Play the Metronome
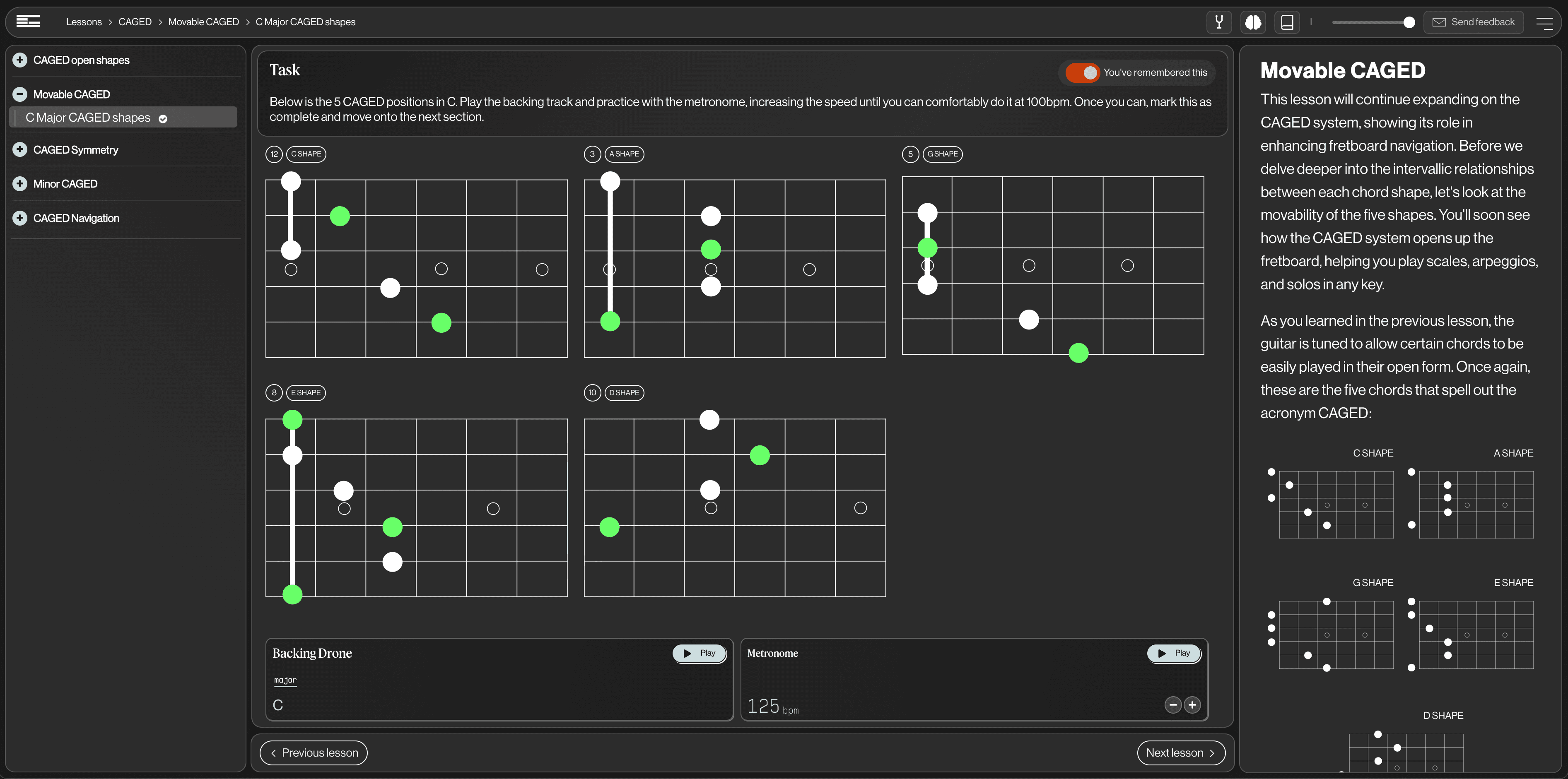The width and height of the screenshot is (1568, 779). pos(1174,653)
